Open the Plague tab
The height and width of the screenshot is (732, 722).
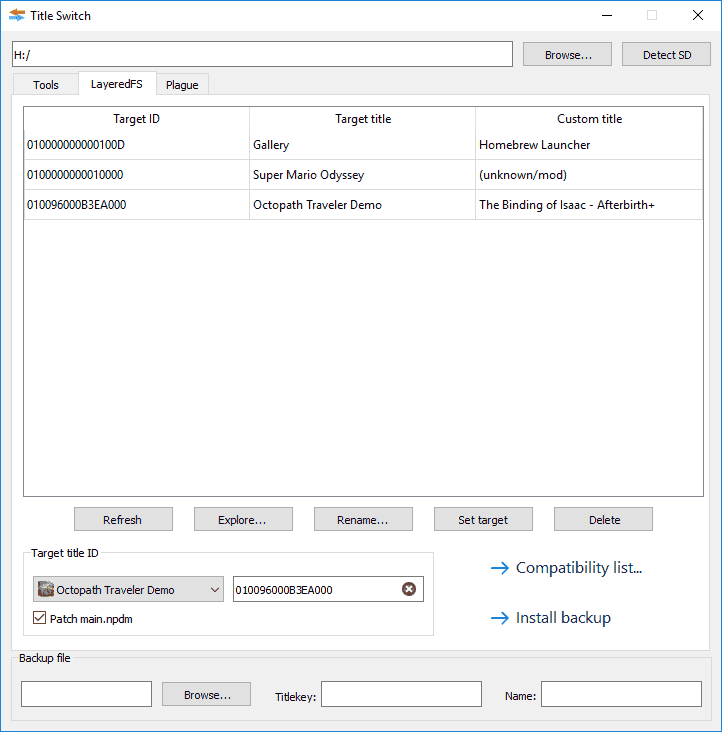182,84
